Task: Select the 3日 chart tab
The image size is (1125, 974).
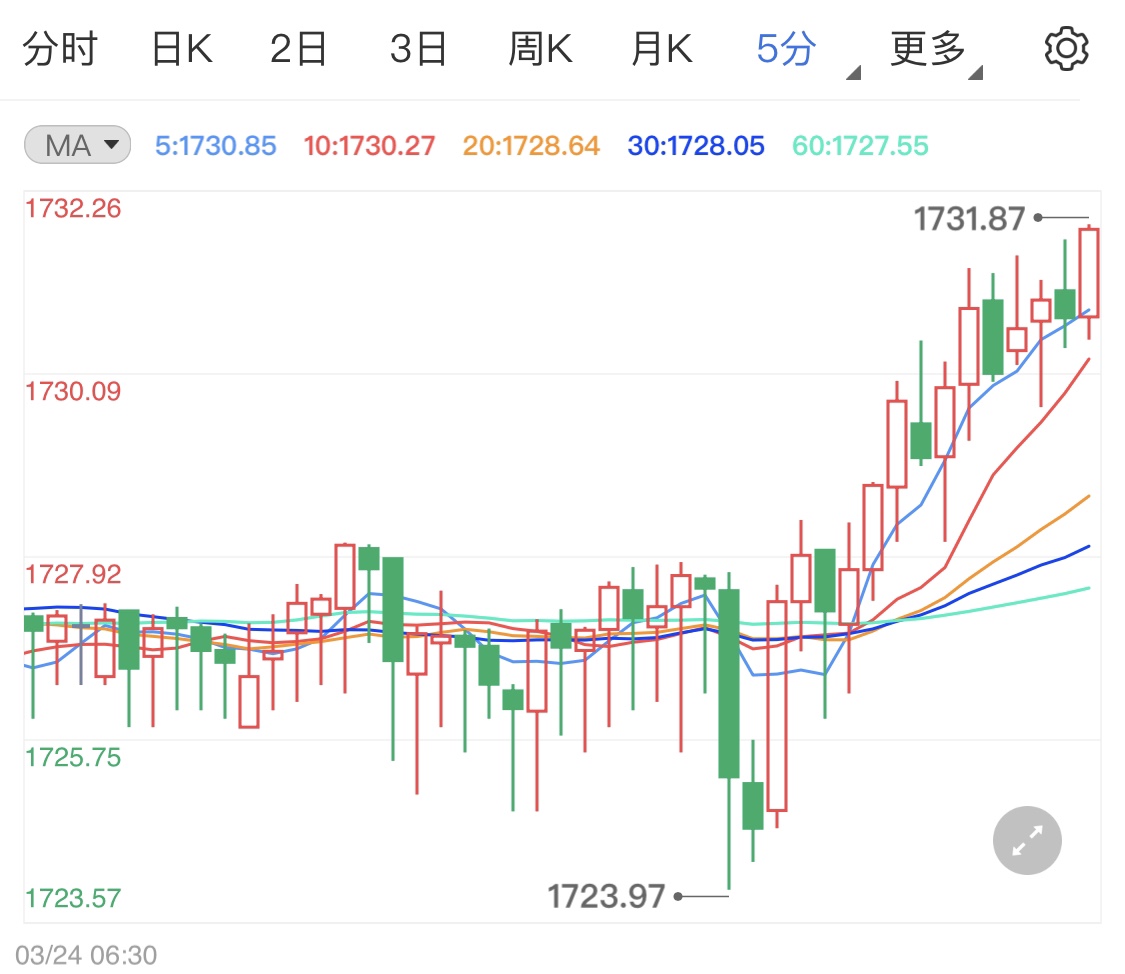Action: pos(418,49)
